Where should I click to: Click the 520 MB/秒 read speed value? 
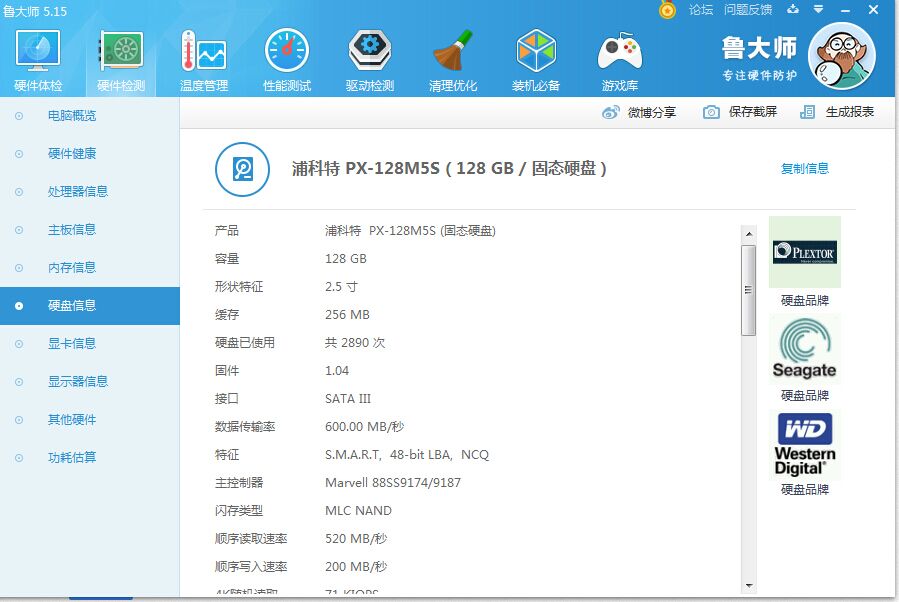click(x=356, y=539)
